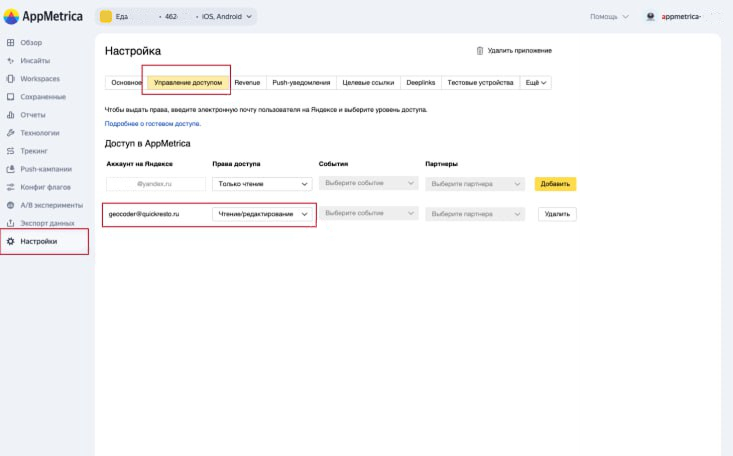This screenshot has height=456, width=733.
Task: Switch to the Revenue tab
Action: (247, 82)
